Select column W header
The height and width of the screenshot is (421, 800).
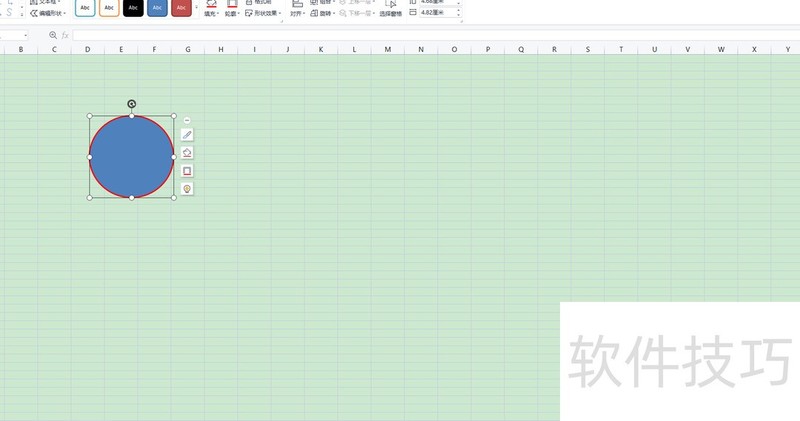coord(721,49)
